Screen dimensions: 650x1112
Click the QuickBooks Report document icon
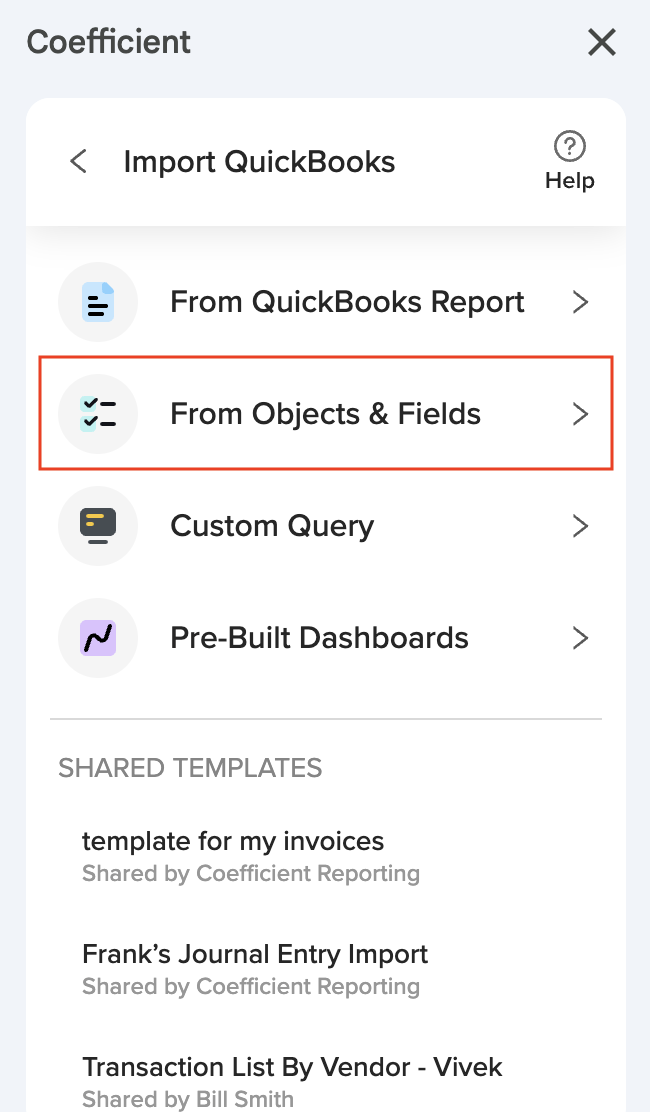click(x=98, y=302)
